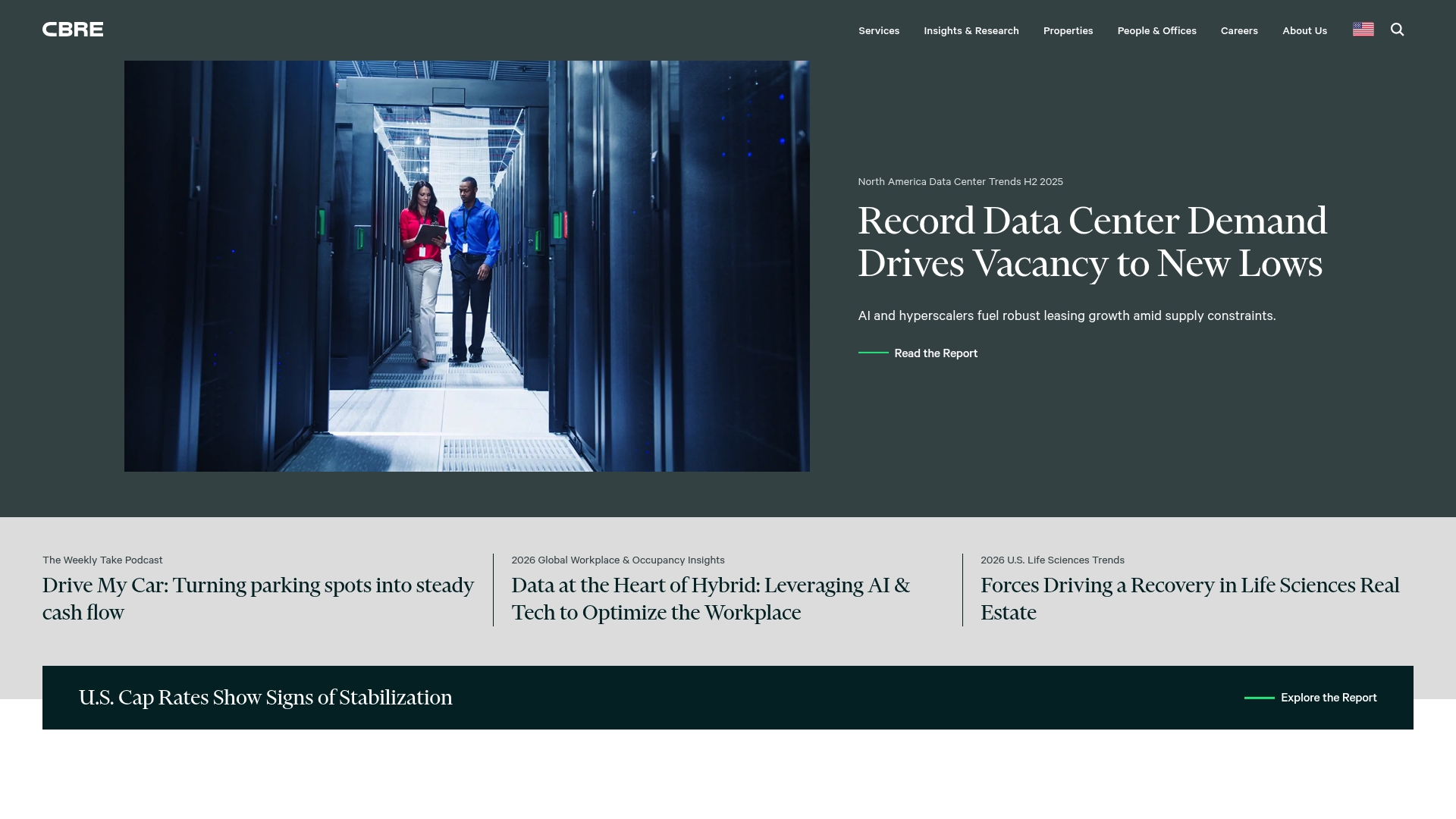Click the green line beside Read the Report

[873, 353]
